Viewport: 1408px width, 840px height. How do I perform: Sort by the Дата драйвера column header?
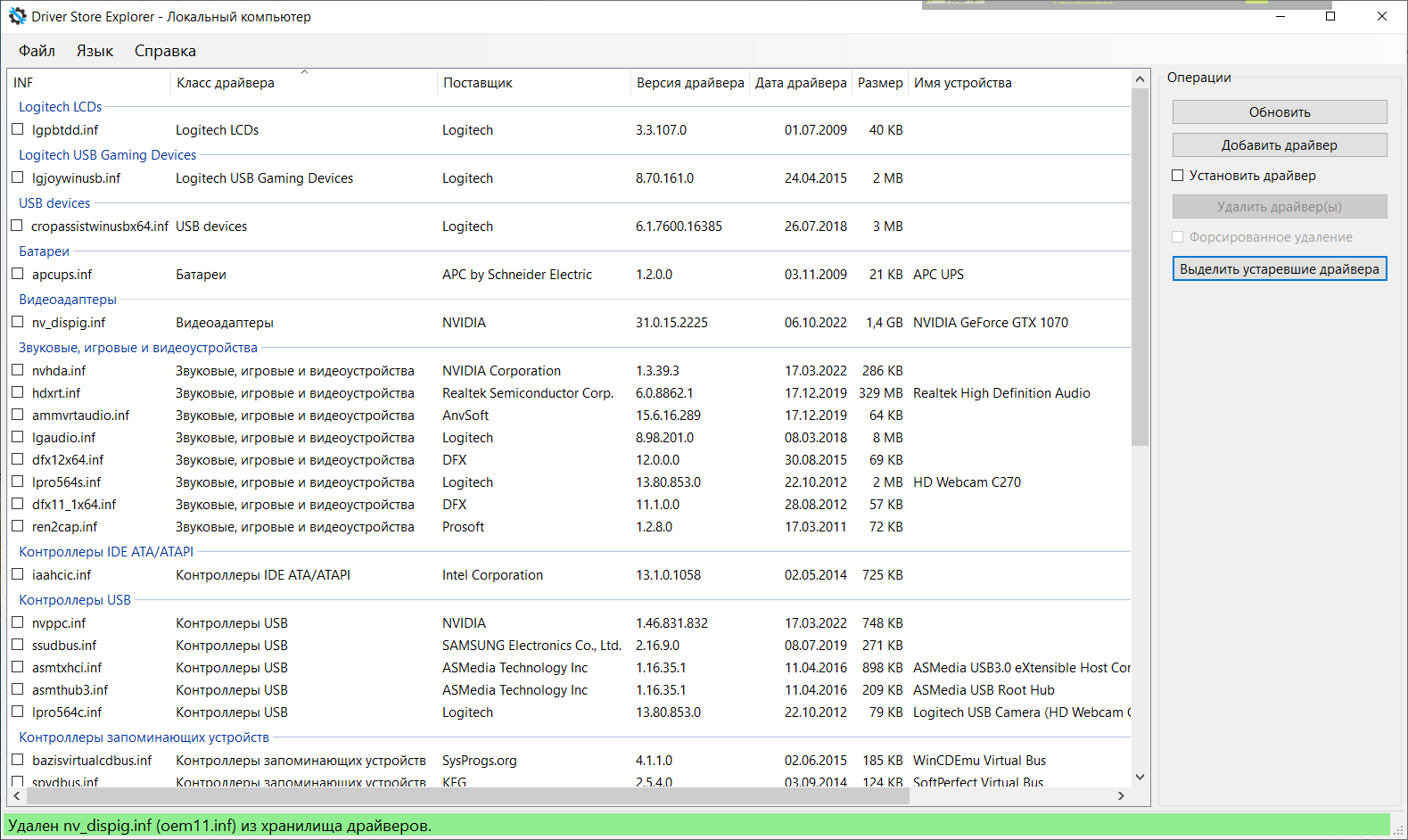[x=801, y=83]
